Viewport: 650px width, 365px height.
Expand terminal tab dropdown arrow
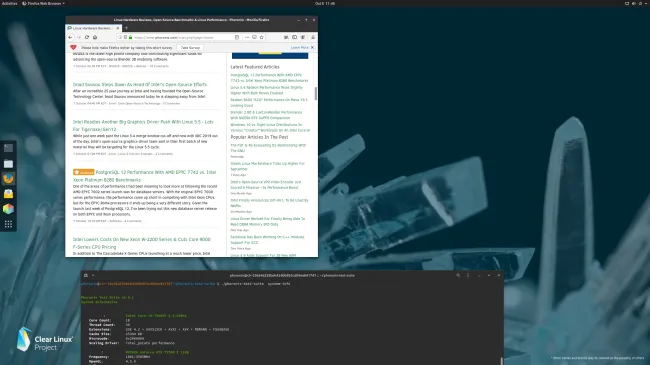tap(93, 275)
